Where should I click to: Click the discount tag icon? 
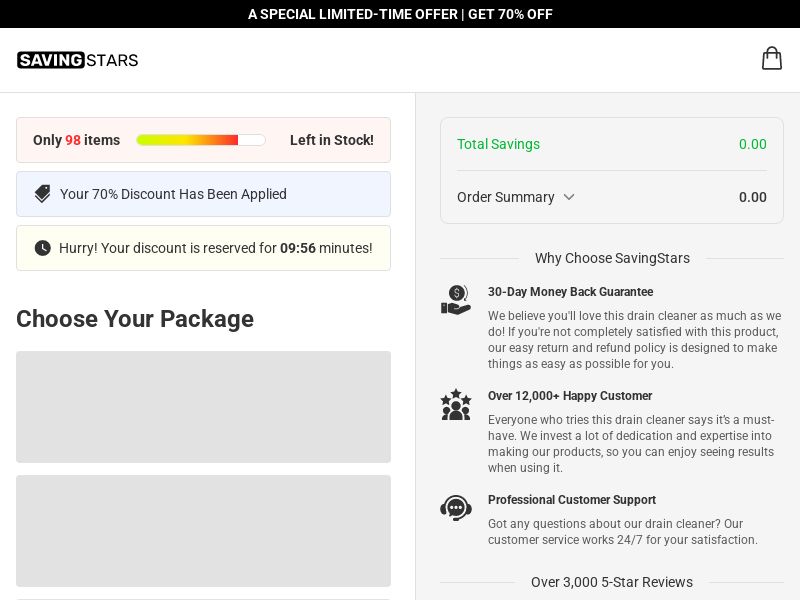42,194
